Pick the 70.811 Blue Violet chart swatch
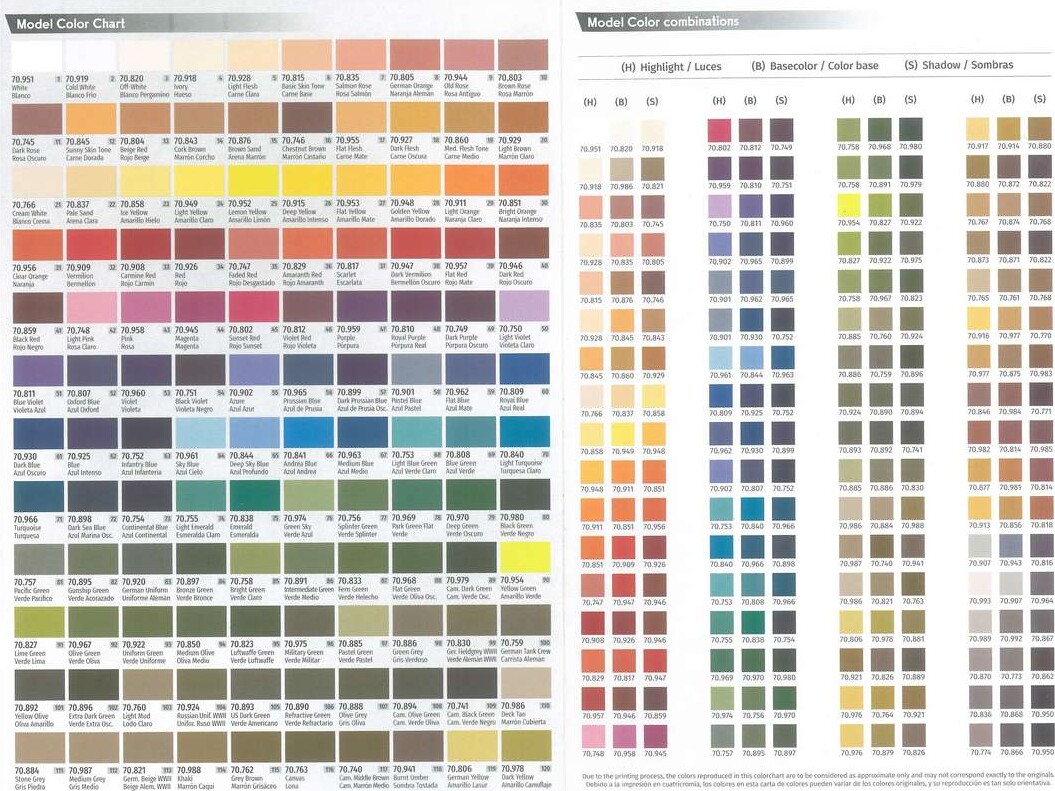Screen dimensions: 1055x791 [38, 371]
